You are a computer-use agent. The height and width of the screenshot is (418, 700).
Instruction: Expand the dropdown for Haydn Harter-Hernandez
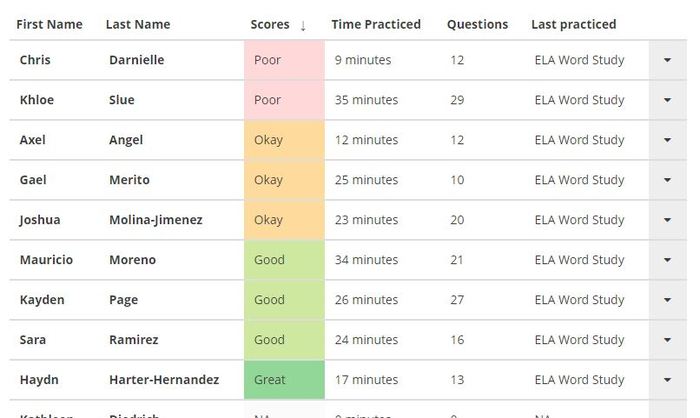pos(667,380)
